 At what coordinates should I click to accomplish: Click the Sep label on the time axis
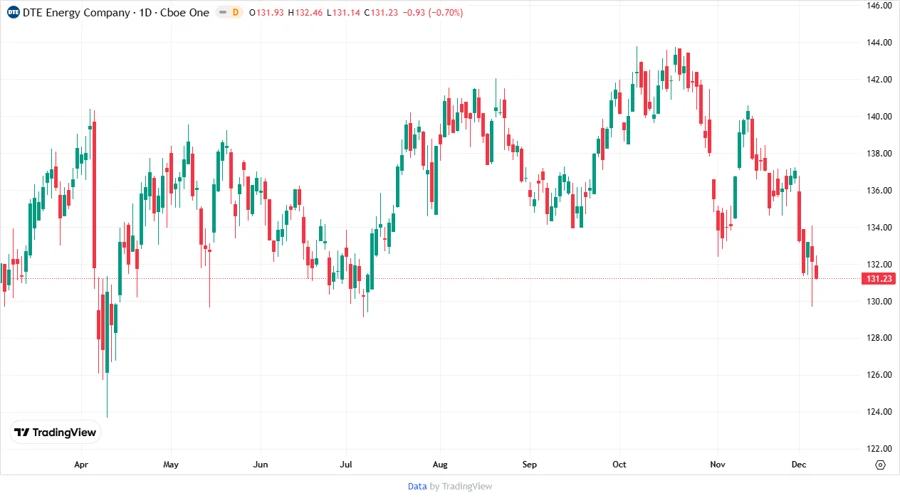(x=529, y=465)
